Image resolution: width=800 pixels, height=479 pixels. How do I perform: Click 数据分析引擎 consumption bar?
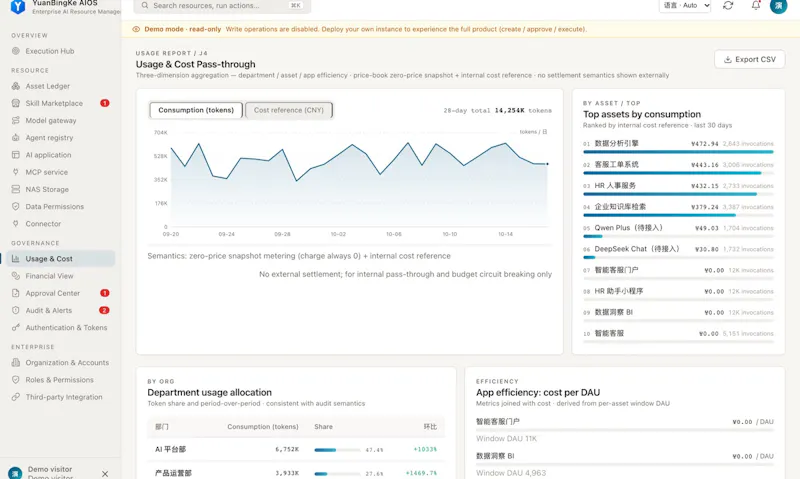(678, 152)
